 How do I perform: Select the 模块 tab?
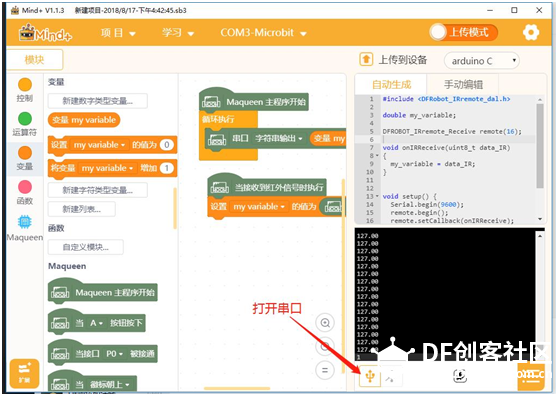[x=35, y=59]
